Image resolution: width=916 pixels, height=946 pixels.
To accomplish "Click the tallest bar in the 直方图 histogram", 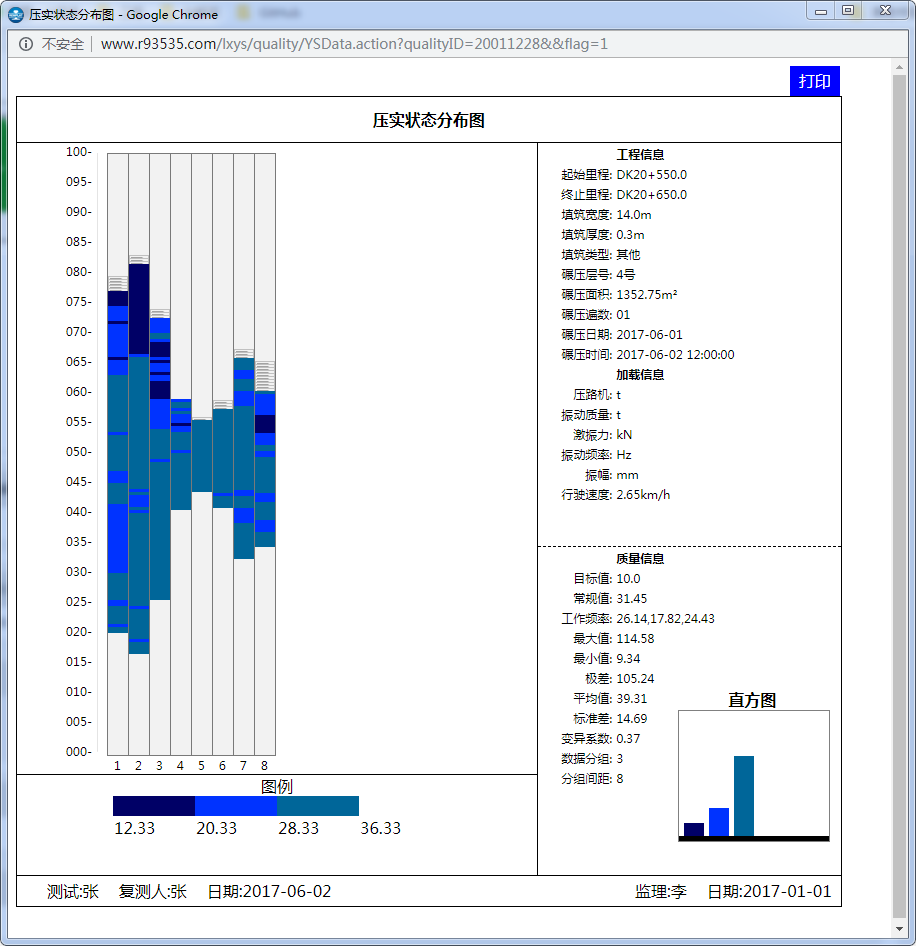I will click(743, 795).
